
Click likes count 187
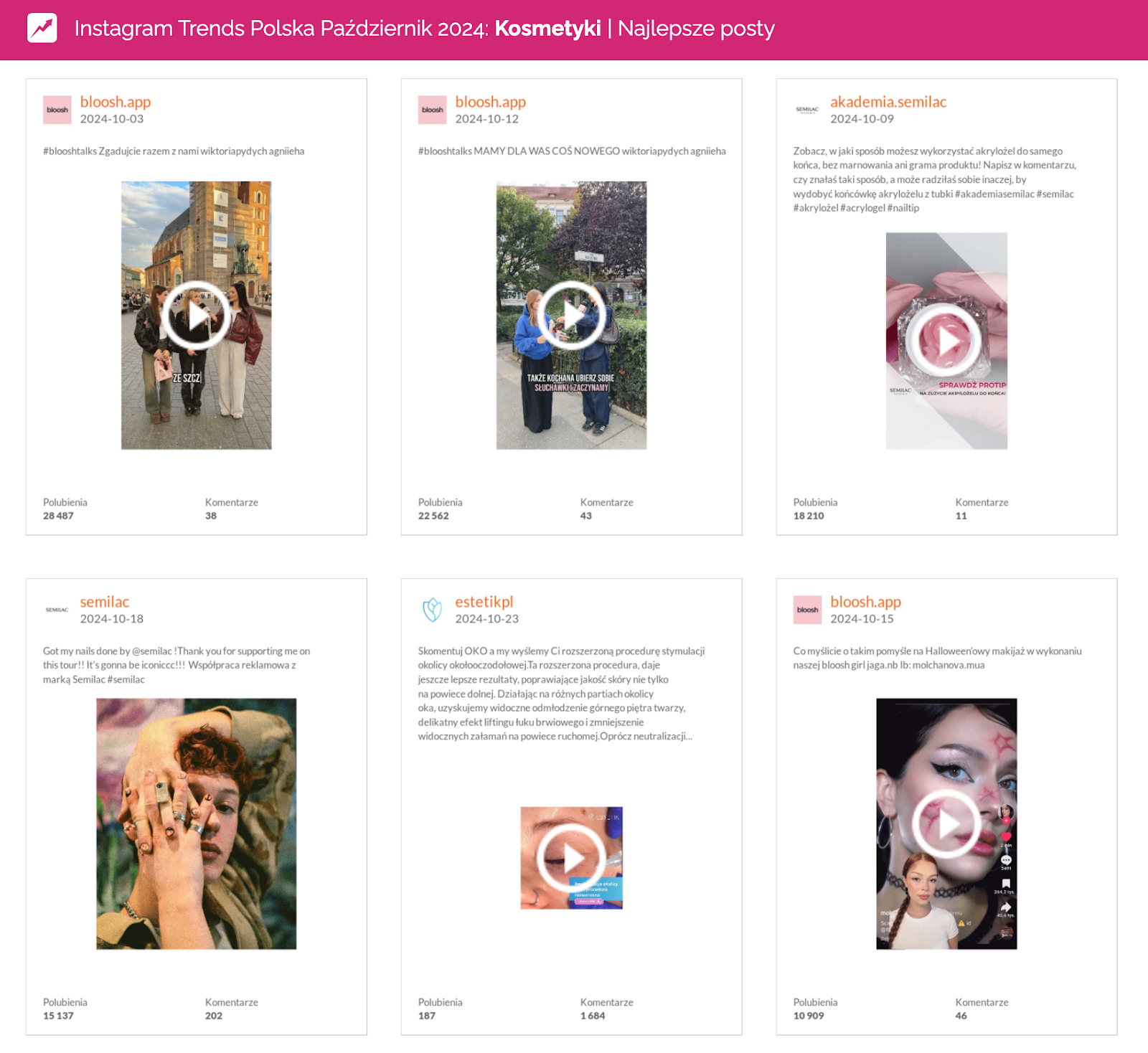[x=427, y=1016]
